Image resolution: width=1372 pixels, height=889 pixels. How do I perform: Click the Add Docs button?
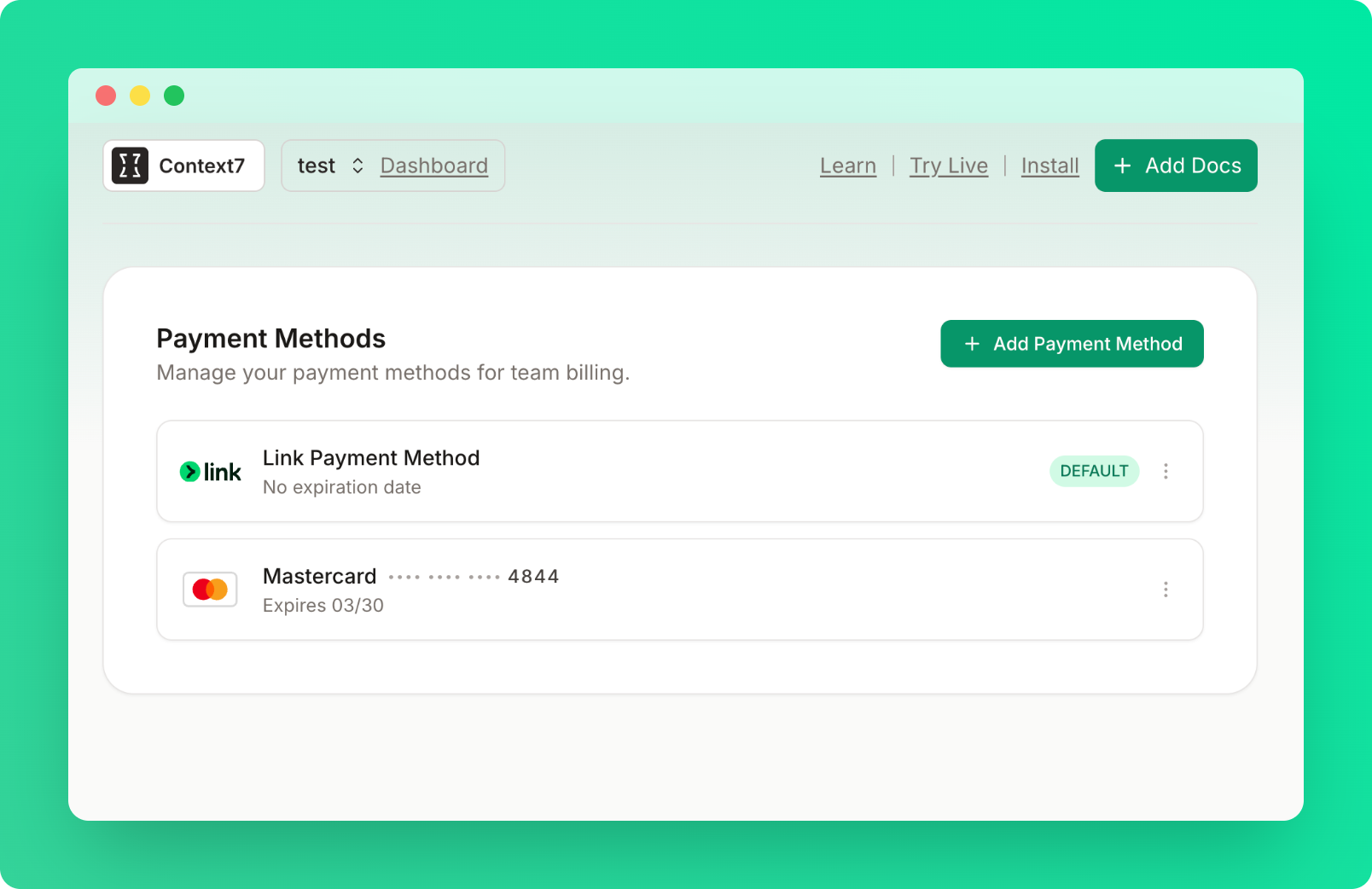coord(1176,166)
